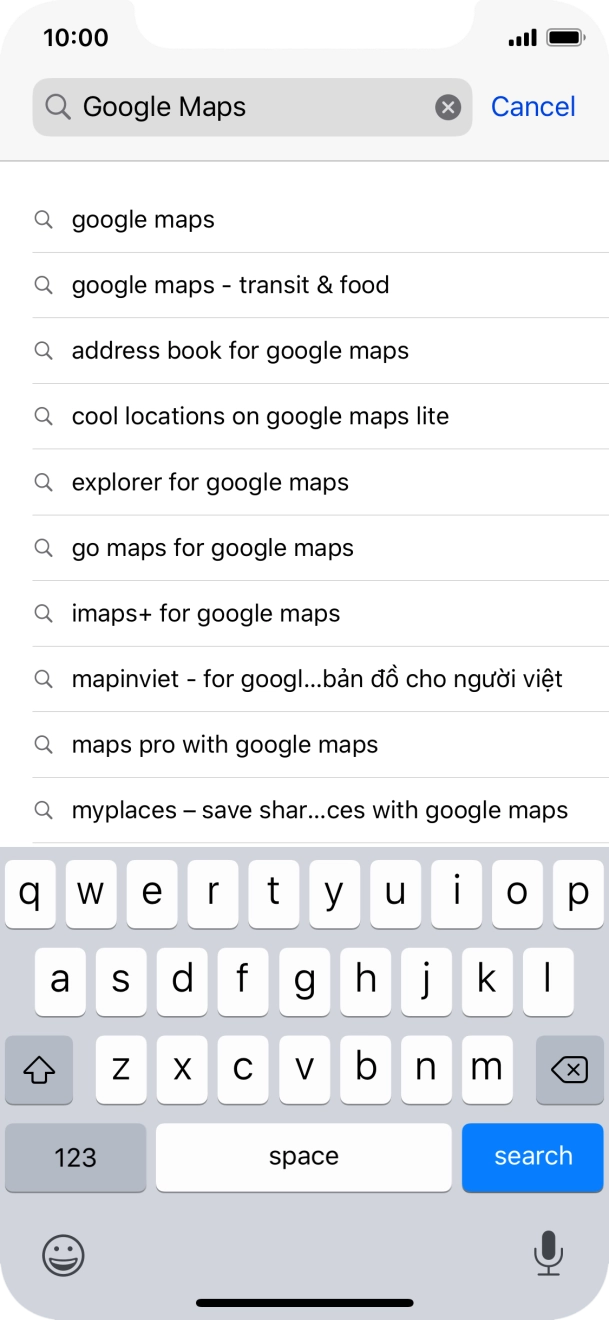609x1320 pixels.
Task: Open the emoji keyboard
Action: pyautogui.click(x=62, y=1255)
